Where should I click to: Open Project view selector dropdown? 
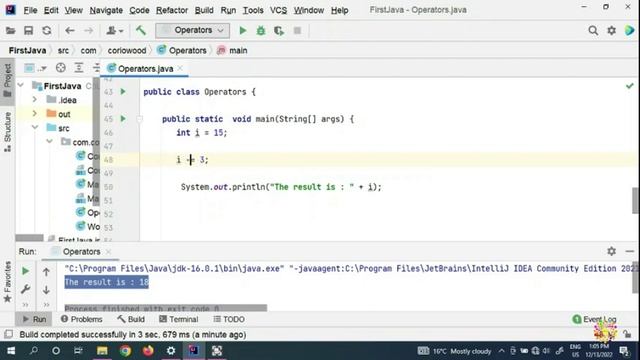35,68
